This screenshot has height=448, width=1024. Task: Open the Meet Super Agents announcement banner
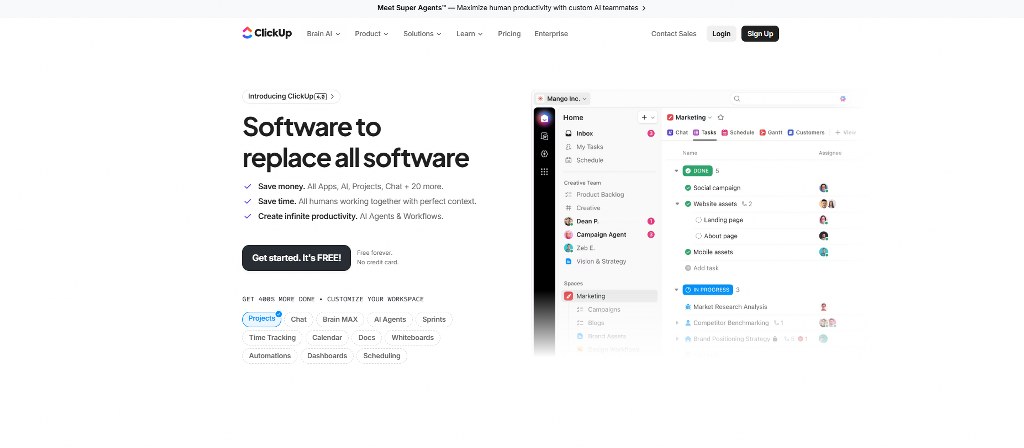[x=511, y=8]
